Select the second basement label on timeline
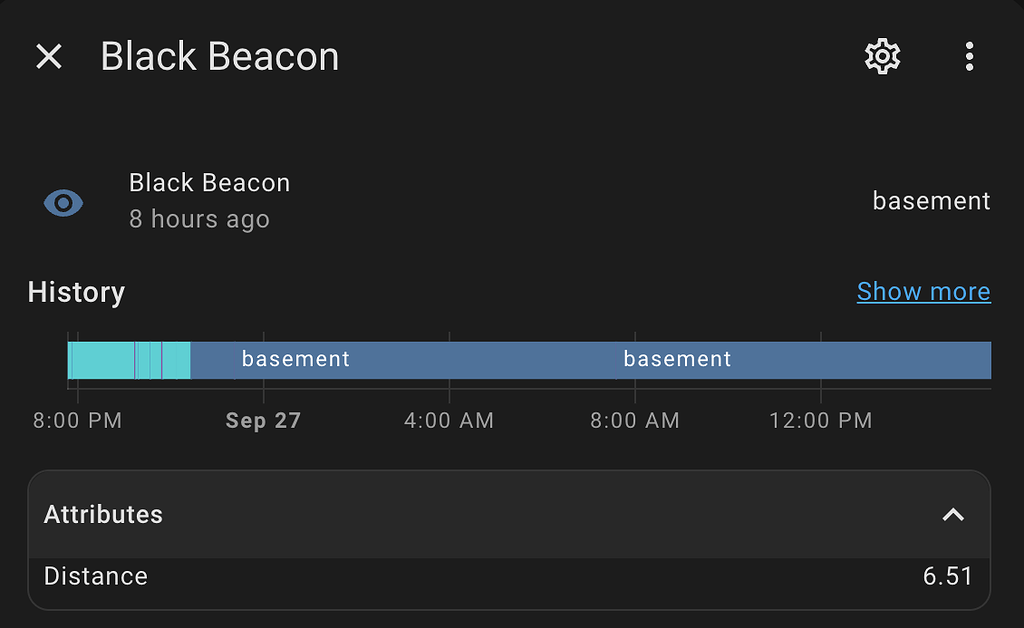 pos(677,359)
